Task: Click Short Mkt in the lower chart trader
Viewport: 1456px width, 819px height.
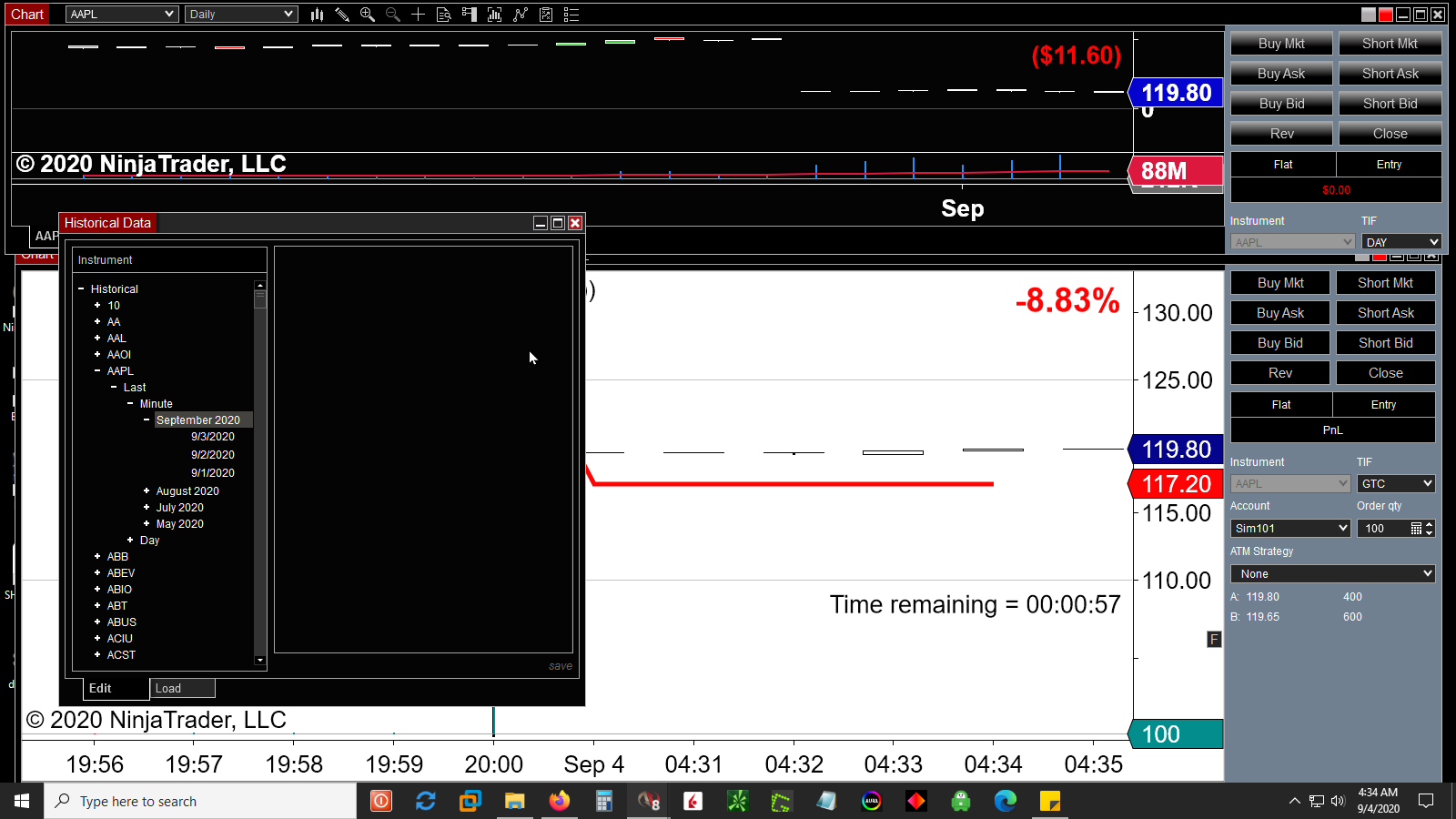Action: pyautogui.click(x=1386, y=283)
